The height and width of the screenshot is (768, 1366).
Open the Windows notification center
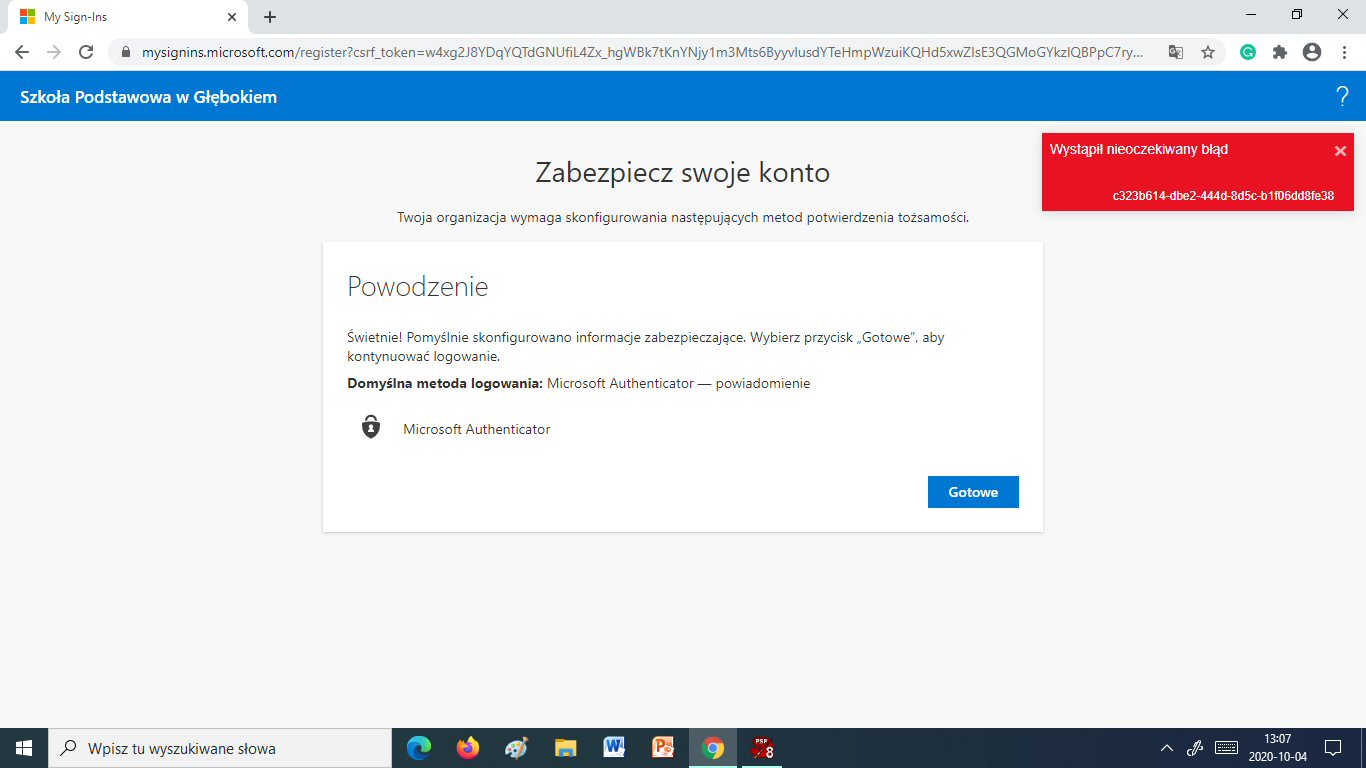click(1332, 748)
